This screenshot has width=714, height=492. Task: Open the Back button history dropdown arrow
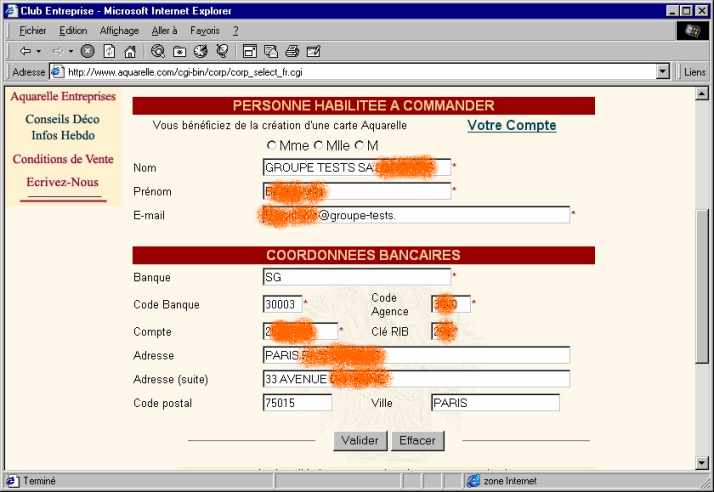(39, 51)
